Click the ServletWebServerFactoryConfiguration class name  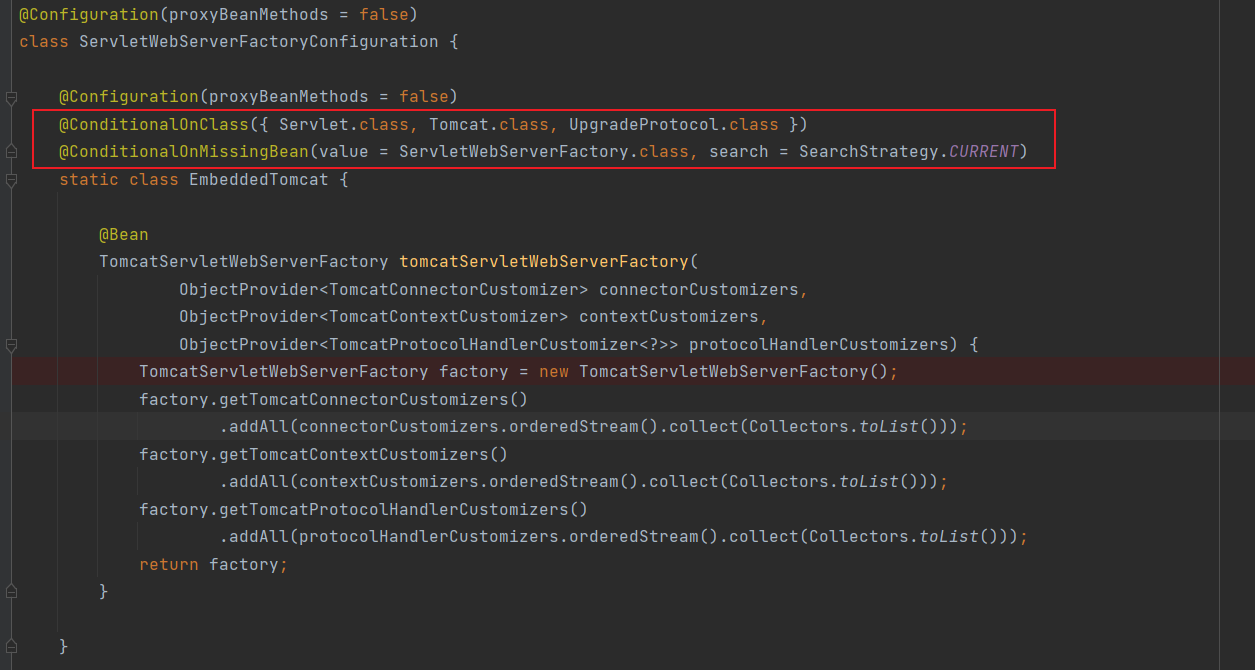[x=256, y=41]
